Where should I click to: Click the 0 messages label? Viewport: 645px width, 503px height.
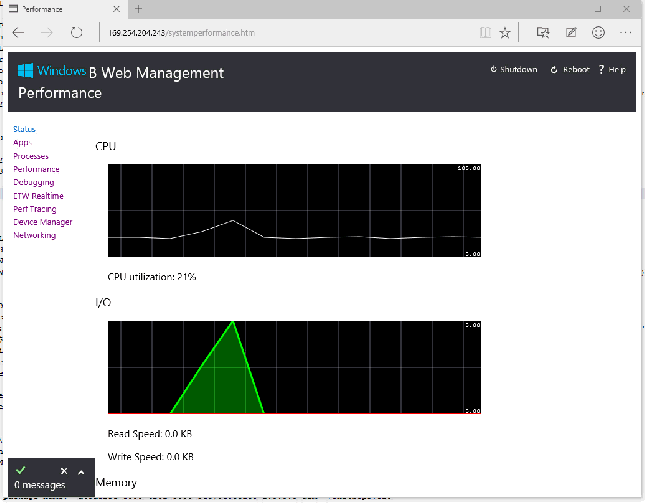pos(40,485)
